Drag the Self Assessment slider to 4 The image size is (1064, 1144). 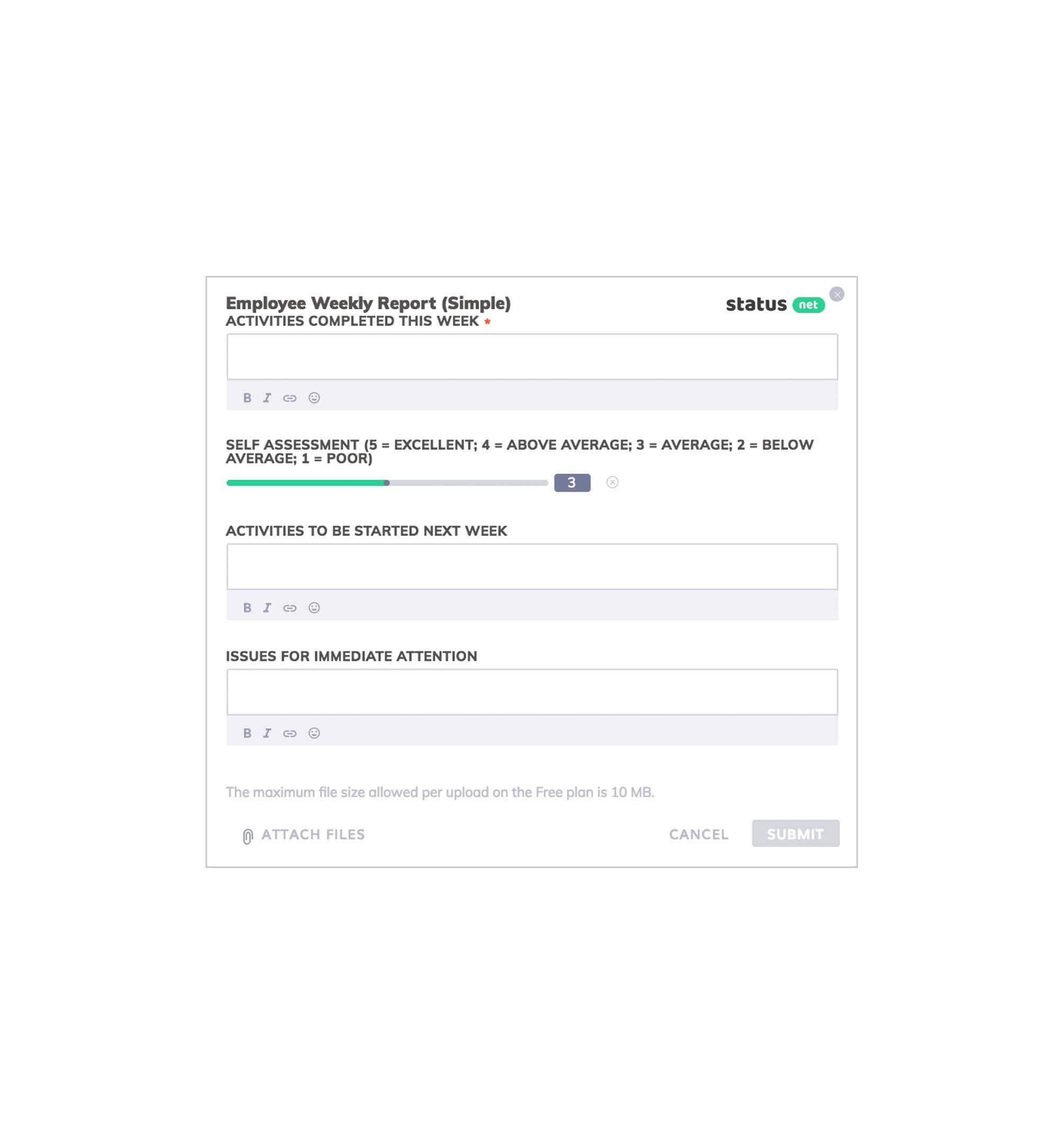tap(467, 483)
